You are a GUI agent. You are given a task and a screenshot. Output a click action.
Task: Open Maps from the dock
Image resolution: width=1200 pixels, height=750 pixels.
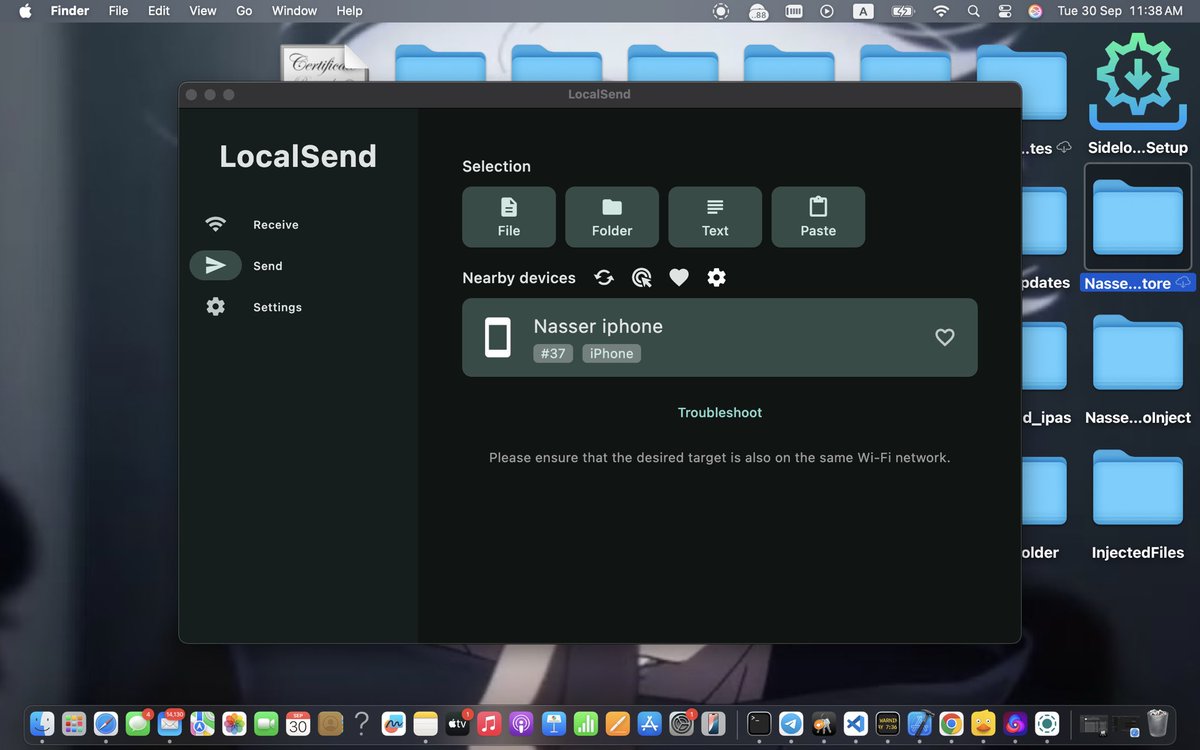coord(202,722)
